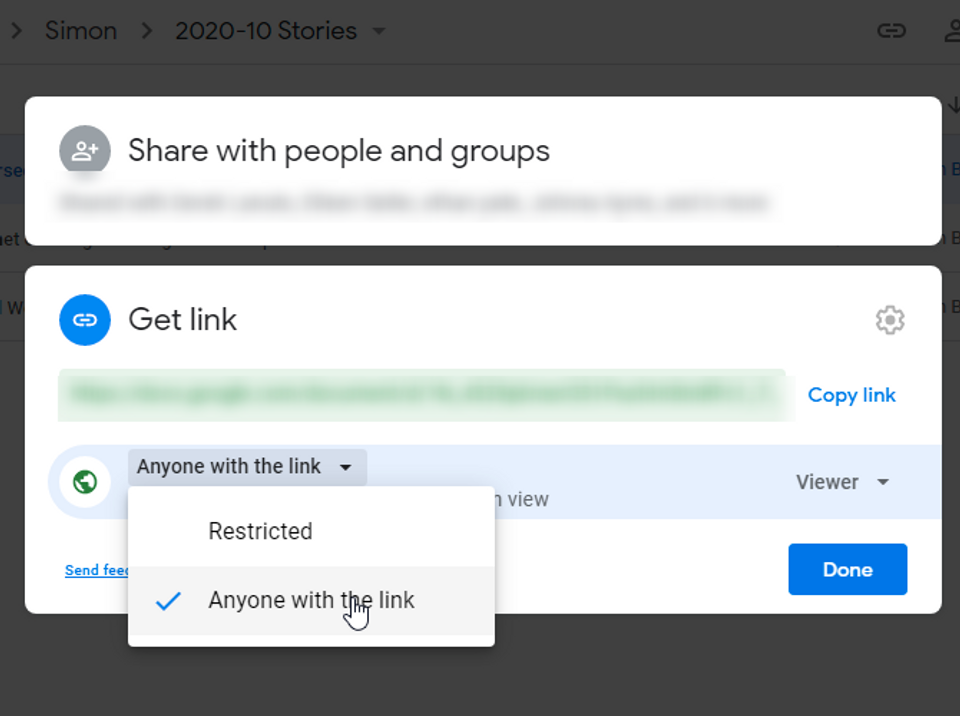Click the Get link heading

click(x=182, y=320)
